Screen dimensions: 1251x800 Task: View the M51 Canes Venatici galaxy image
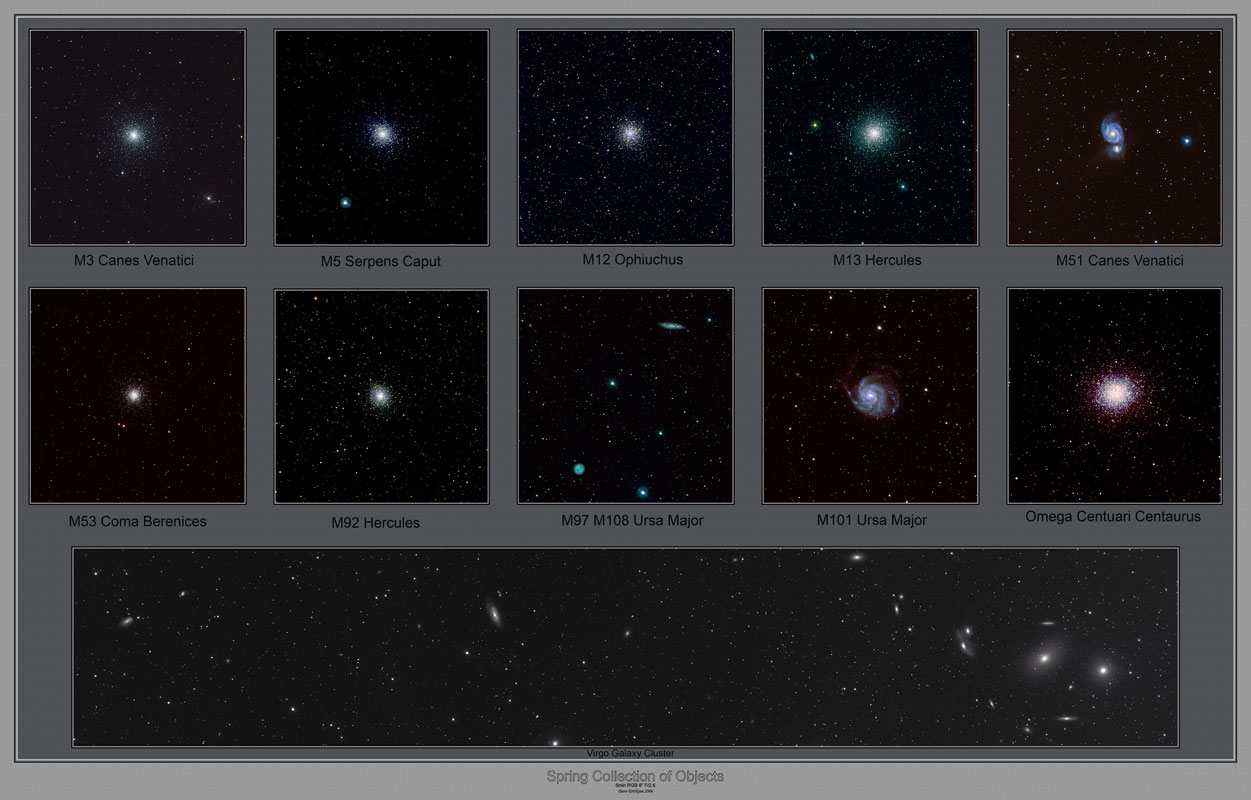coord(1114,137)
